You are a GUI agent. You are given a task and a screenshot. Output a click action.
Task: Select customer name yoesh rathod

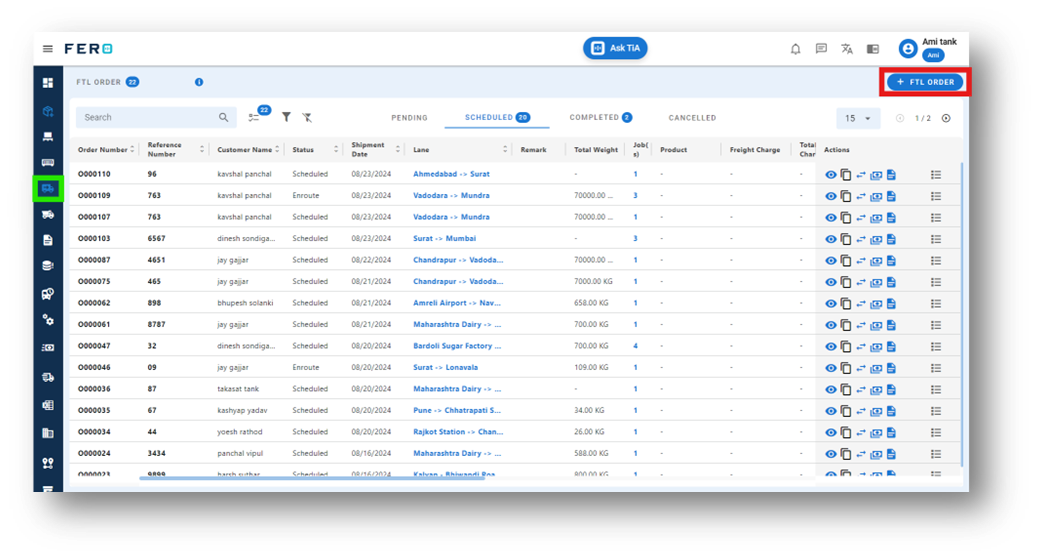pyautogui.click(x=239, y=432)
